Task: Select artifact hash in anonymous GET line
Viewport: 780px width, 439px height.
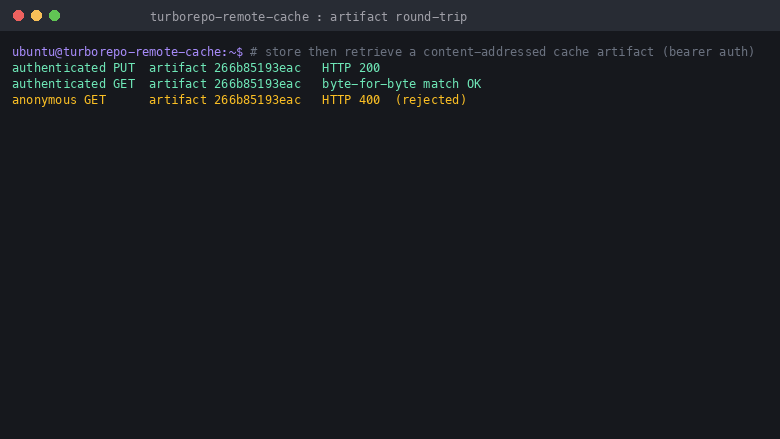Action: pos(257,99)
